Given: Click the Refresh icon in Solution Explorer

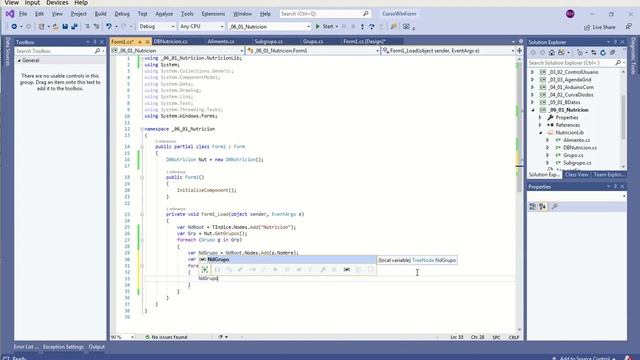Looking at the screenshot, I should (603, 53).
